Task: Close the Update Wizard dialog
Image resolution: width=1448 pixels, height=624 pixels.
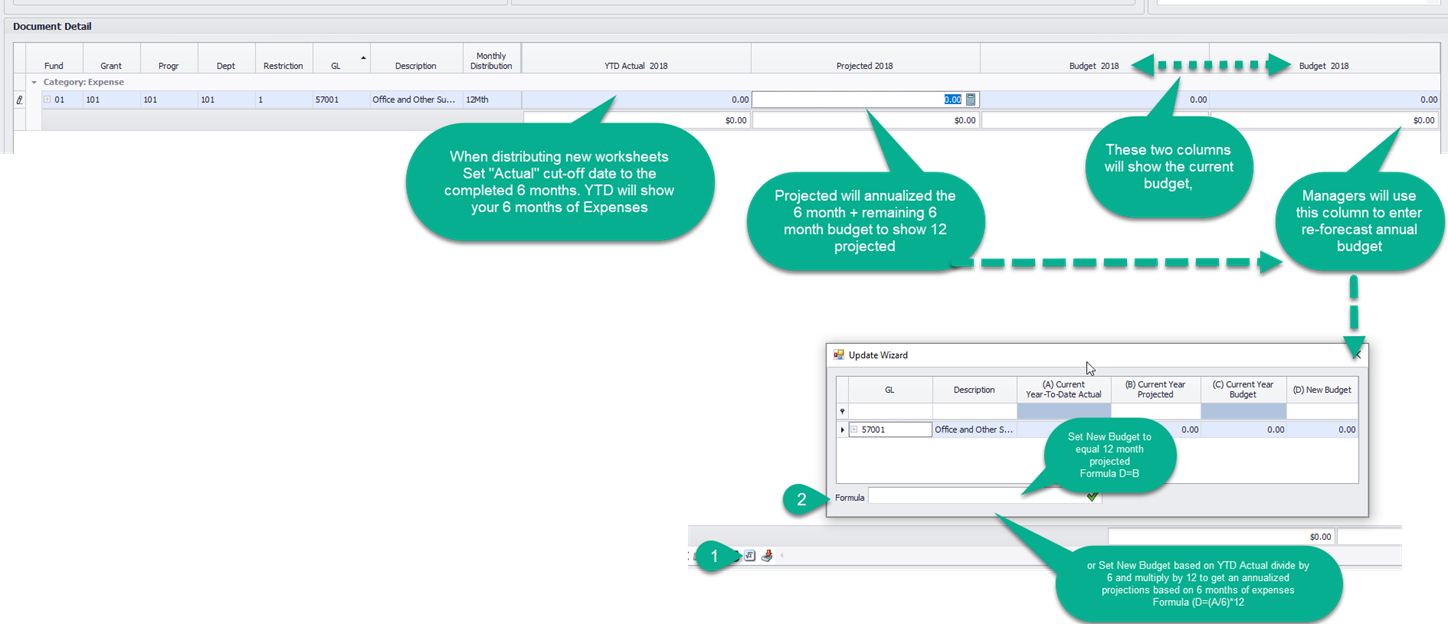Action: click(x=1357, y=353)
